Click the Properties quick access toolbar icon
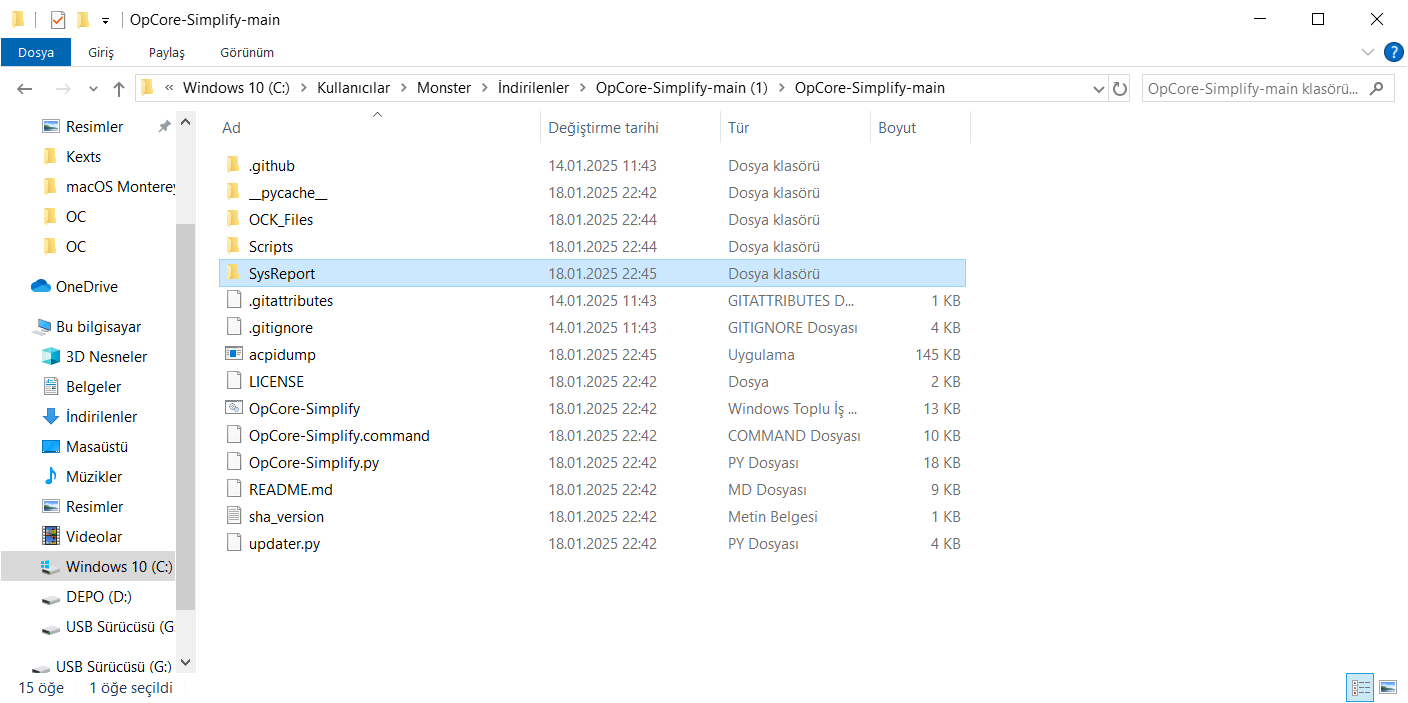 coord(58,19)
